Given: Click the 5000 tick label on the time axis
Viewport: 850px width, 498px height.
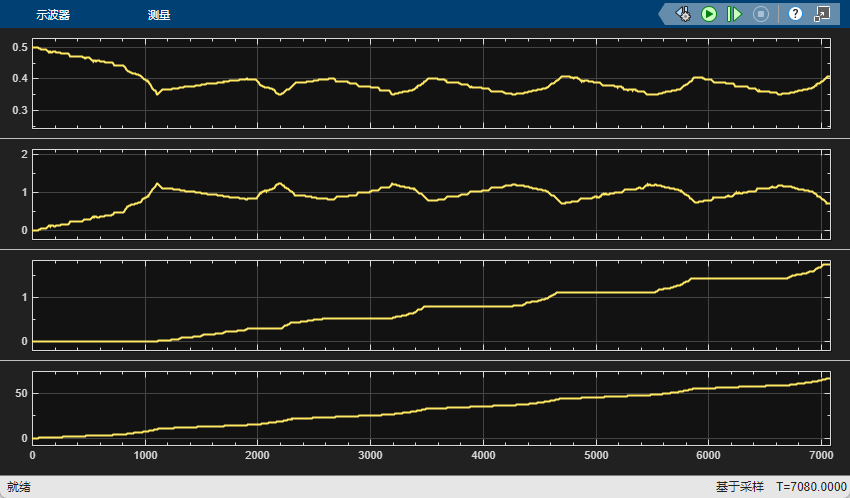Looking at the screenshot, I should [x=596, y=455].
